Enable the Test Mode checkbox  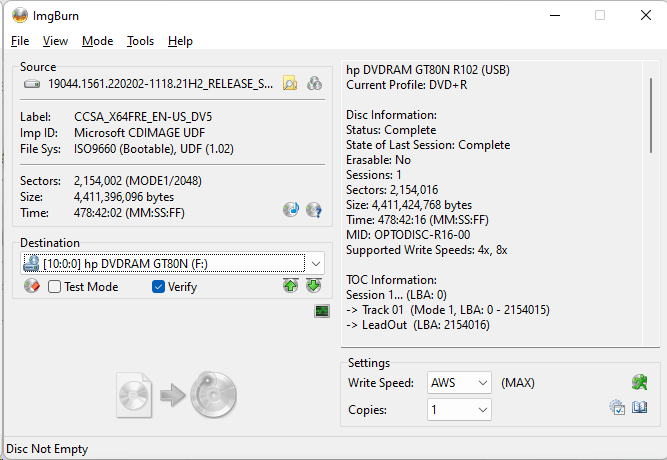[55, 287]
